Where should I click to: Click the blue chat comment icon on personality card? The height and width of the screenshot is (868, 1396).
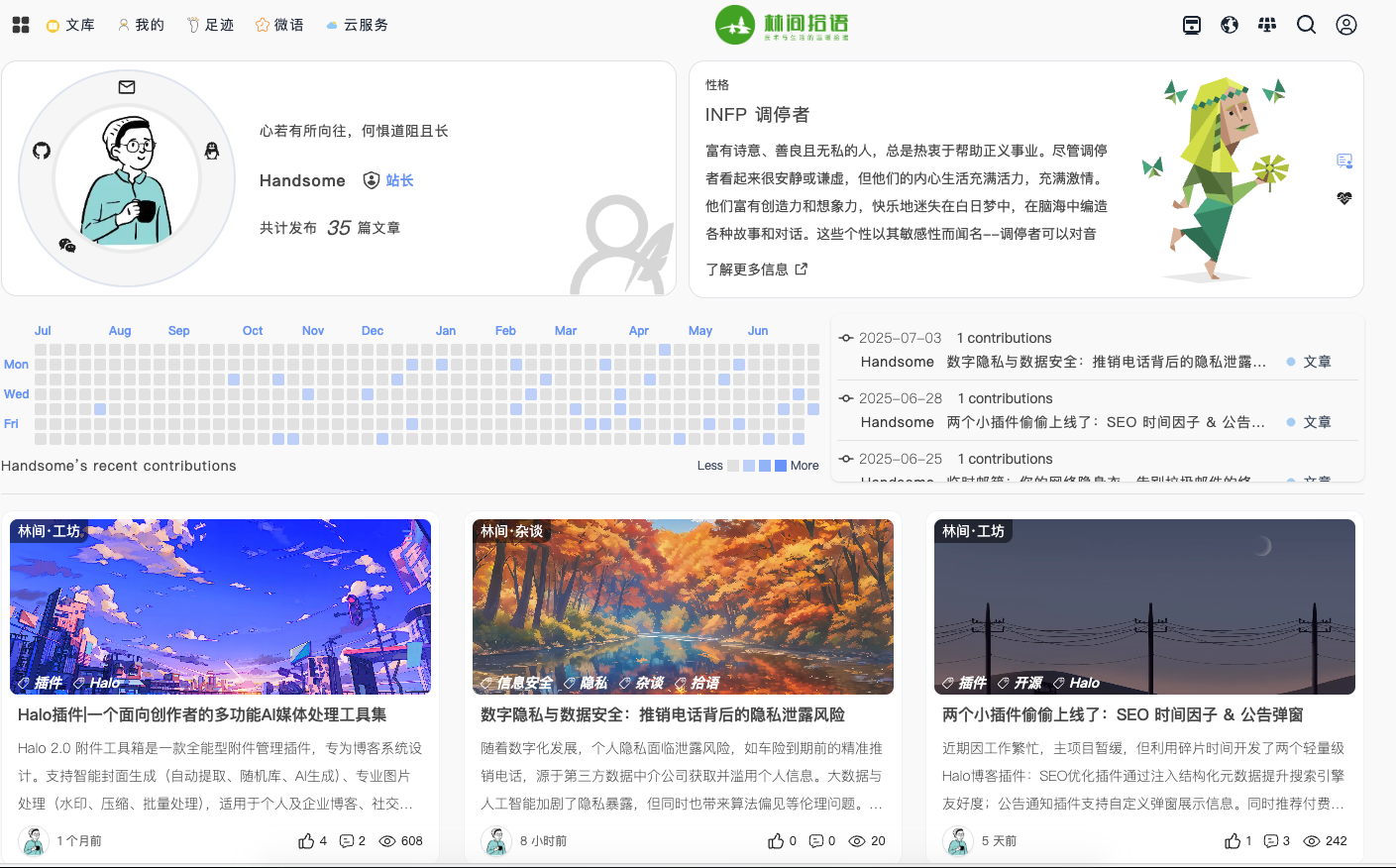coord(1344,161)
